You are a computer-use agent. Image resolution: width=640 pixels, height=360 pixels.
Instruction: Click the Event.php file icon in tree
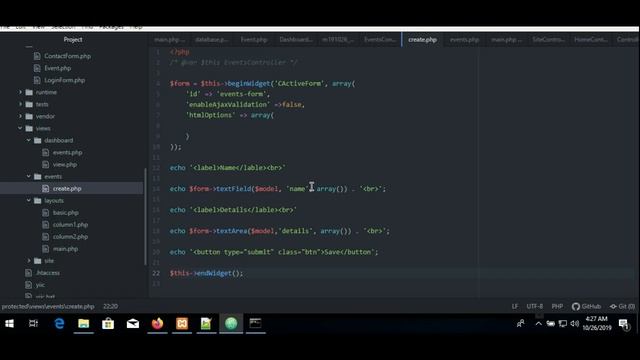(37, 68)
